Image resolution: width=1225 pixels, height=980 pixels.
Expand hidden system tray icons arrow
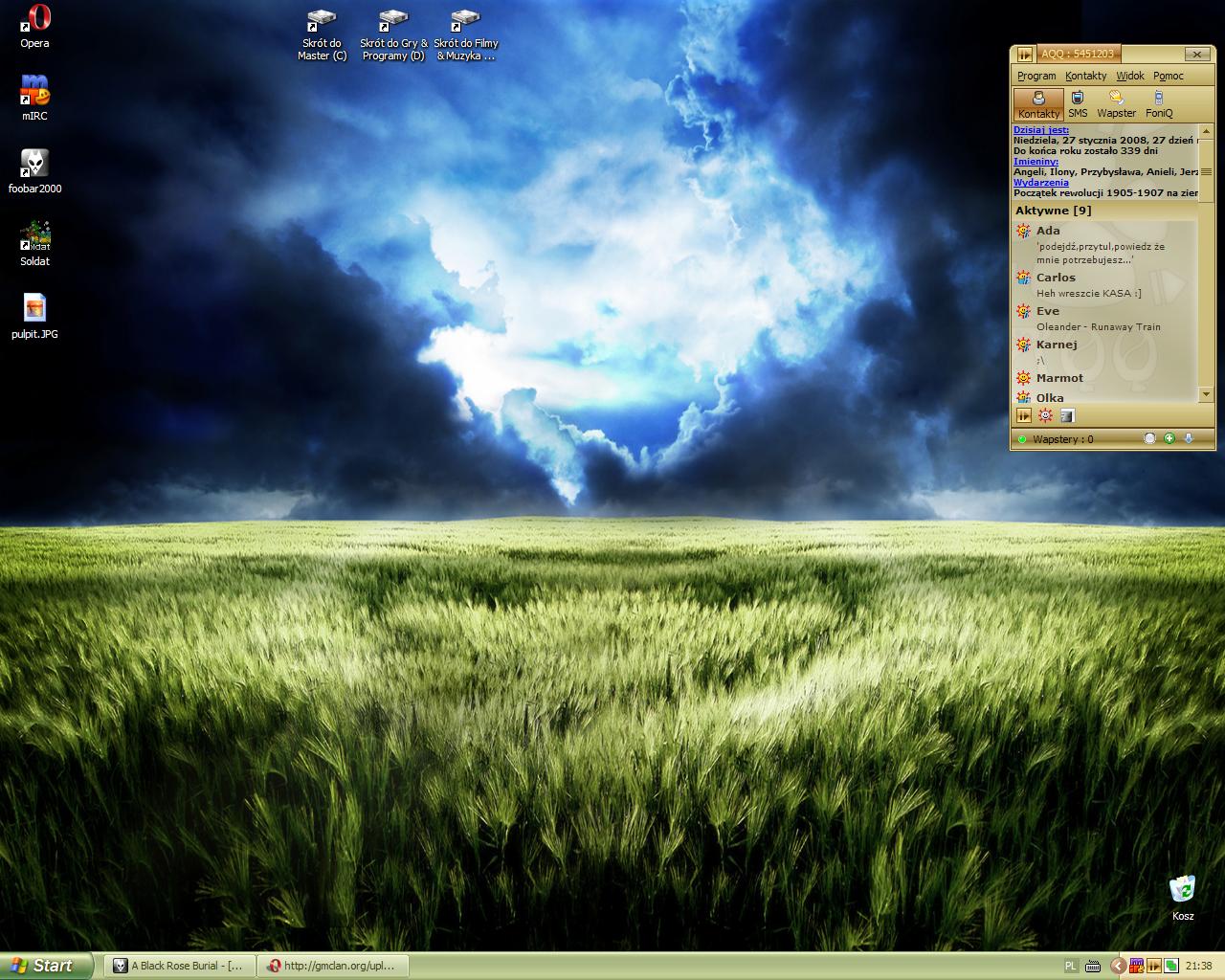pyautogui.click(x=1118, y=966)
